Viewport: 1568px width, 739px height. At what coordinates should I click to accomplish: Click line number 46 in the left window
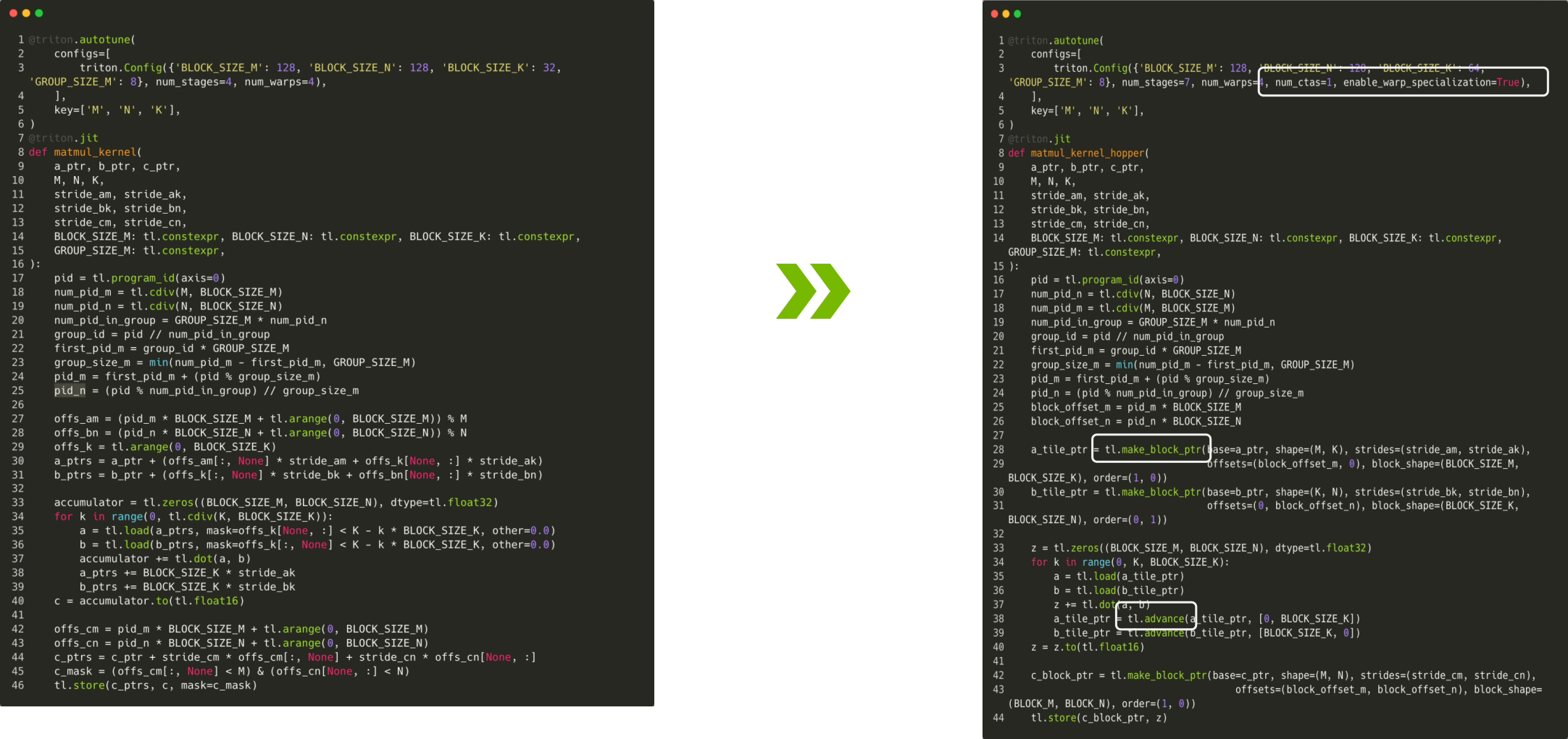[17, 685]
